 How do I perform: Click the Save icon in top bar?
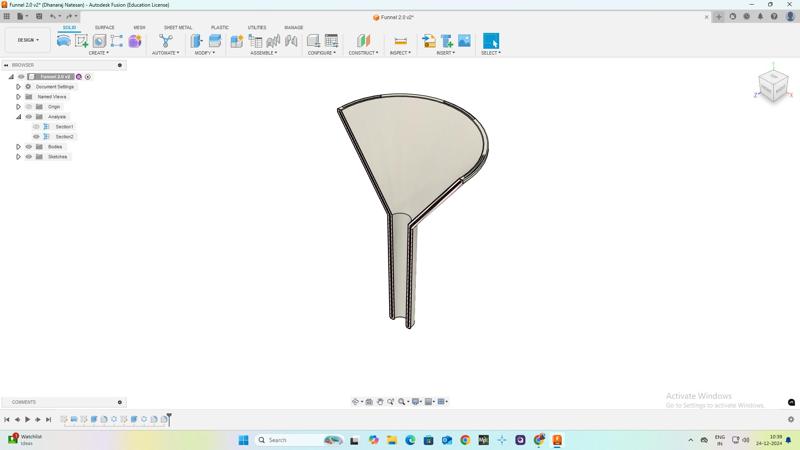[x=39, y=16]
